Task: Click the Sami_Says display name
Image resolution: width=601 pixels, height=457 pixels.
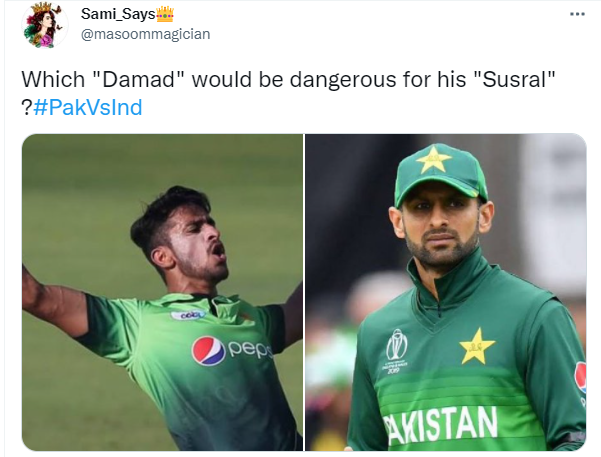Action: coord(118,14)
